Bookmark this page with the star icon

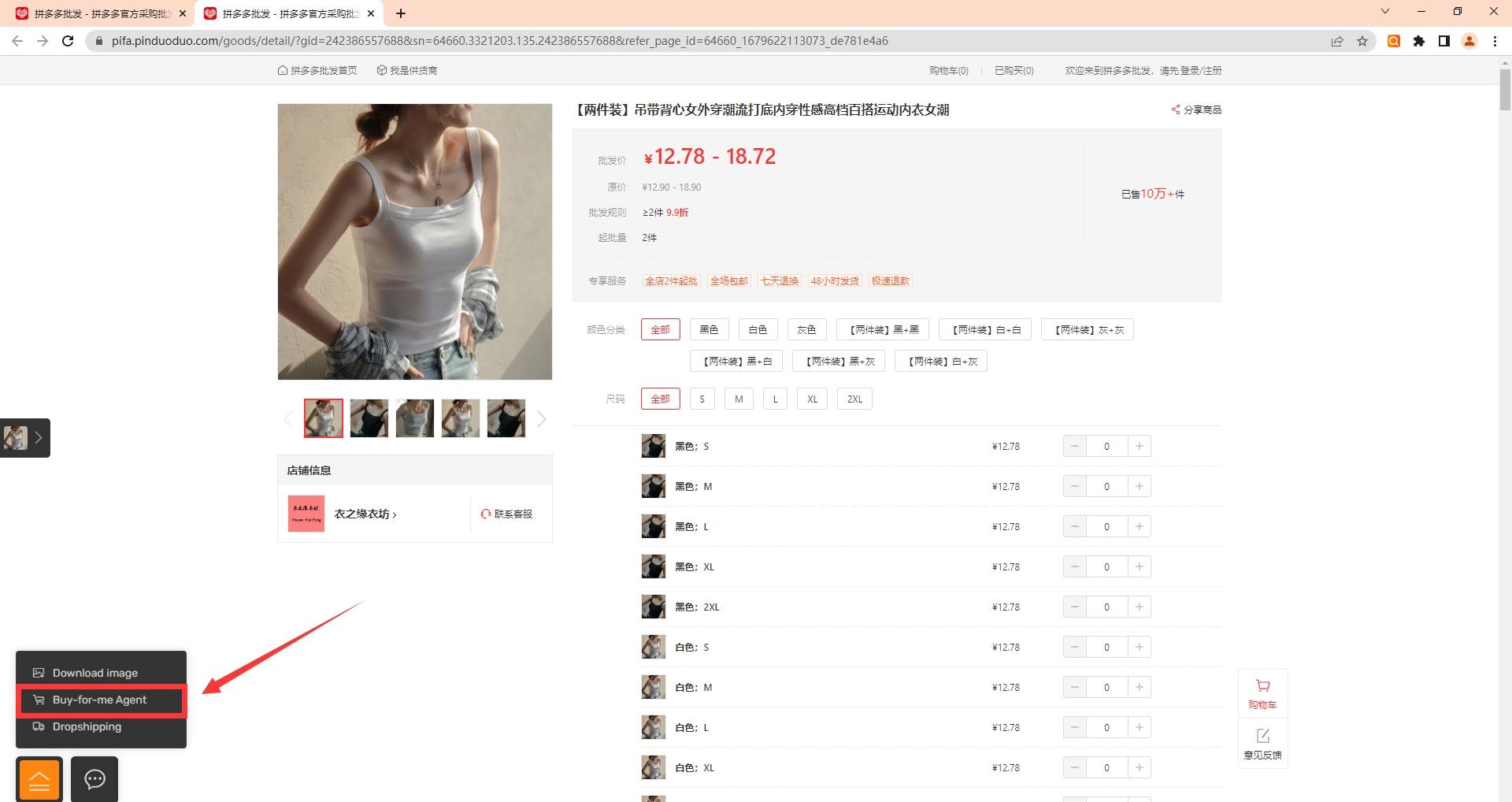tap(1362, 41)
